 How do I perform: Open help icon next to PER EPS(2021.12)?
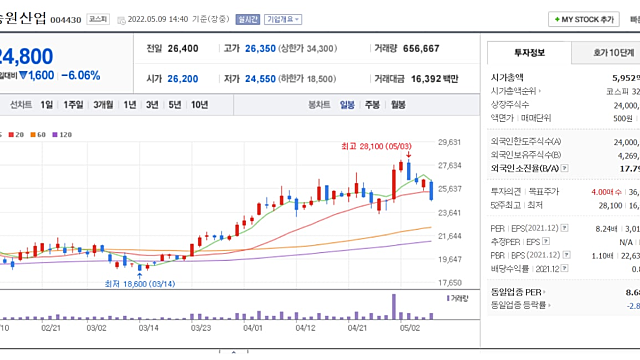[x=564, y=228]
